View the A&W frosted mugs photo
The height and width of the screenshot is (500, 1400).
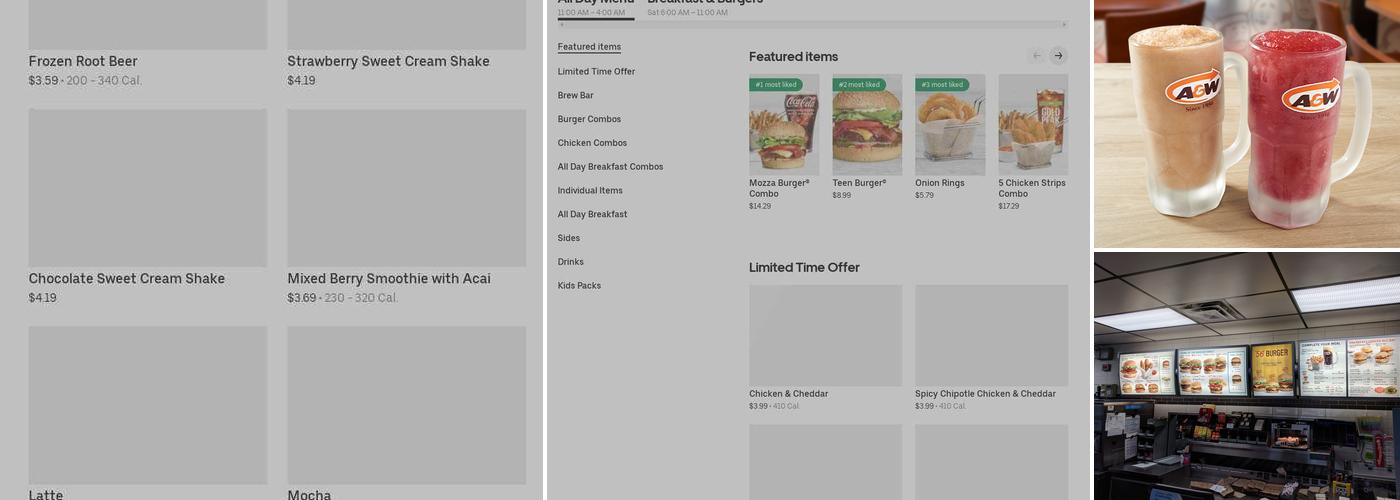click(1246, 123)
